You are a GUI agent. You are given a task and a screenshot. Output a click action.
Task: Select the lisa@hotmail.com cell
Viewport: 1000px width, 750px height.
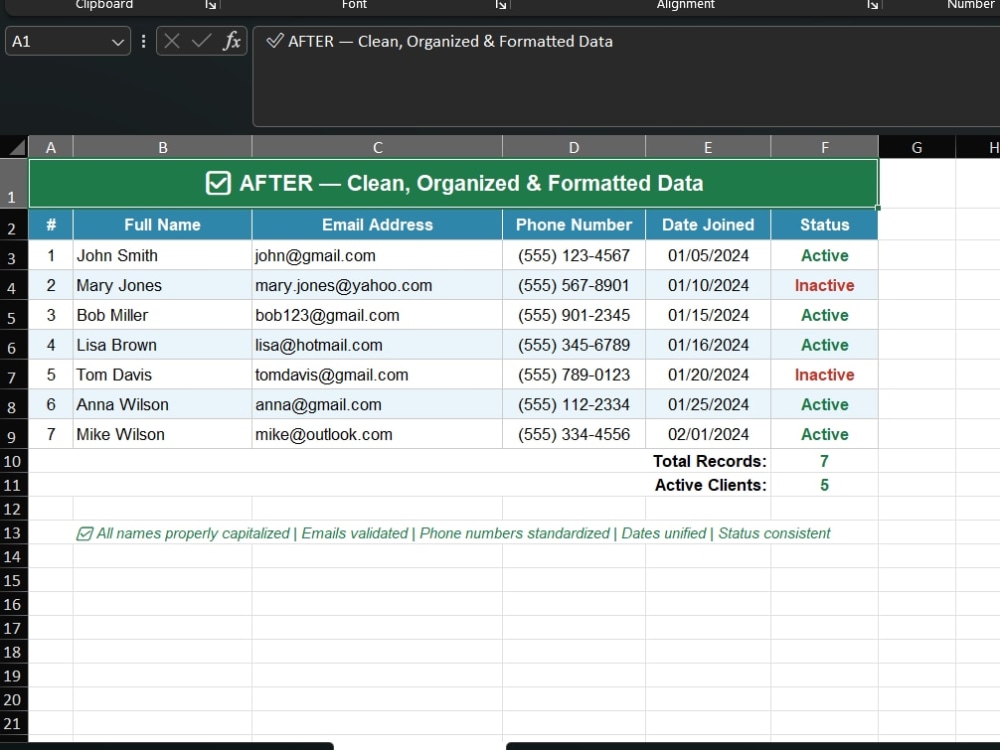[378, 345]
